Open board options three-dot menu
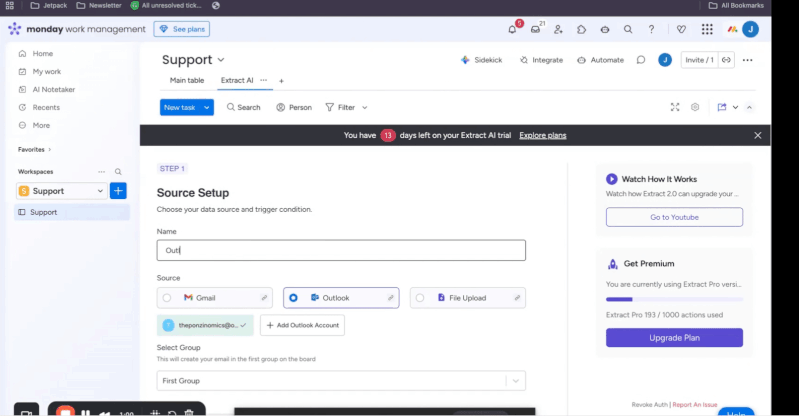This screenshot has height=416, width=799. point(748,60)
